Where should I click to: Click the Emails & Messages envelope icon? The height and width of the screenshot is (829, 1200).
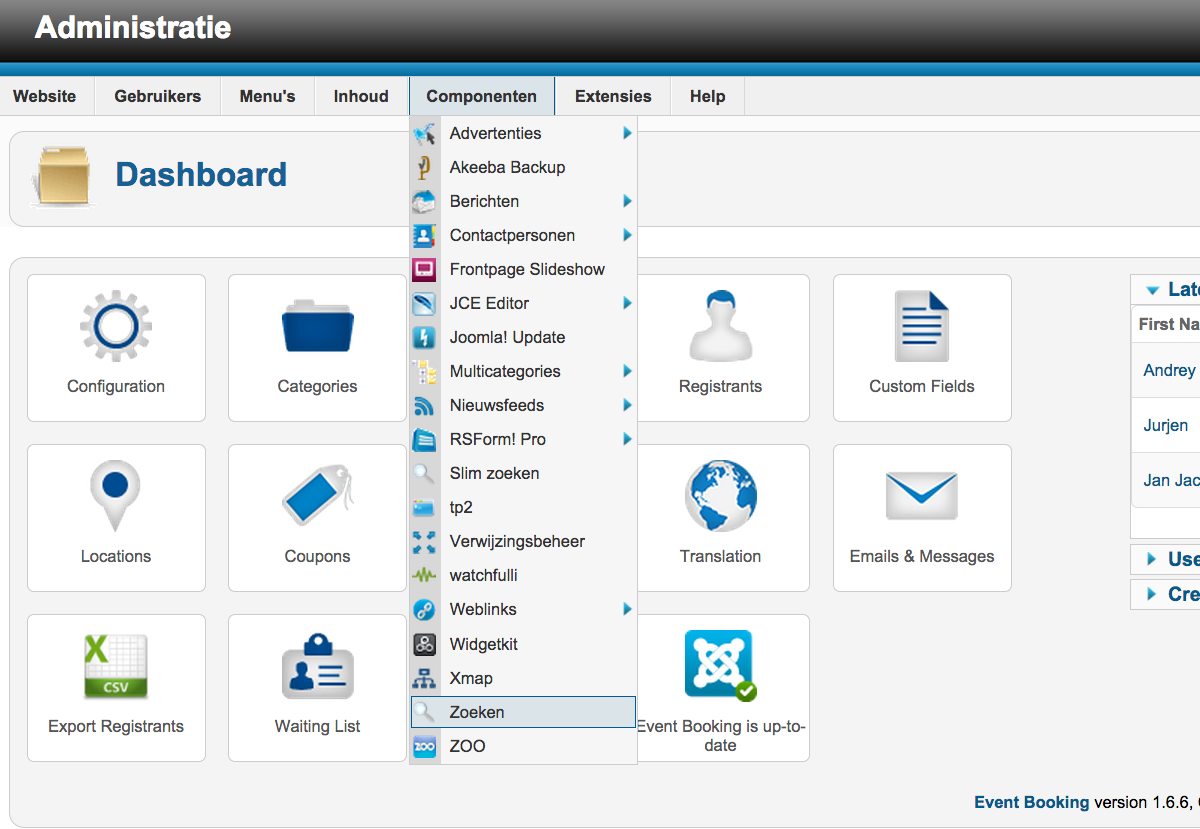click(x=921, y=496)
